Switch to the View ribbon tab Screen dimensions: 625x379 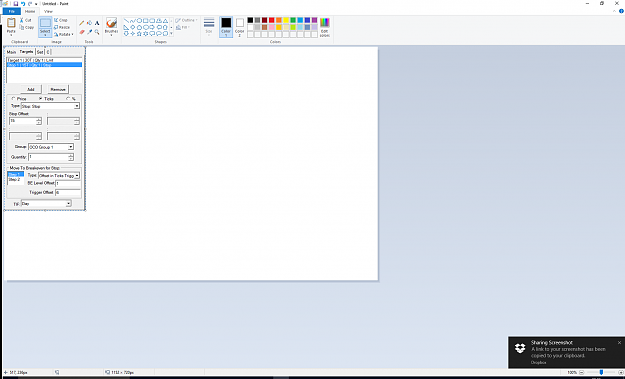tap(48, 11)
